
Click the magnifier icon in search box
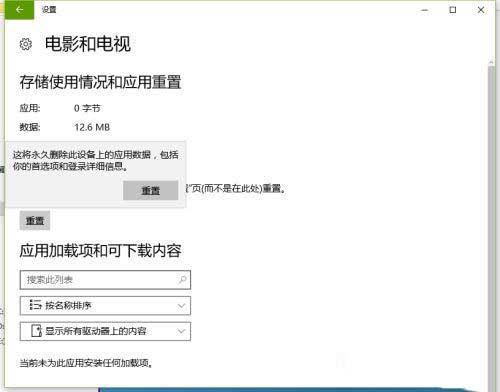pos(182,279)
